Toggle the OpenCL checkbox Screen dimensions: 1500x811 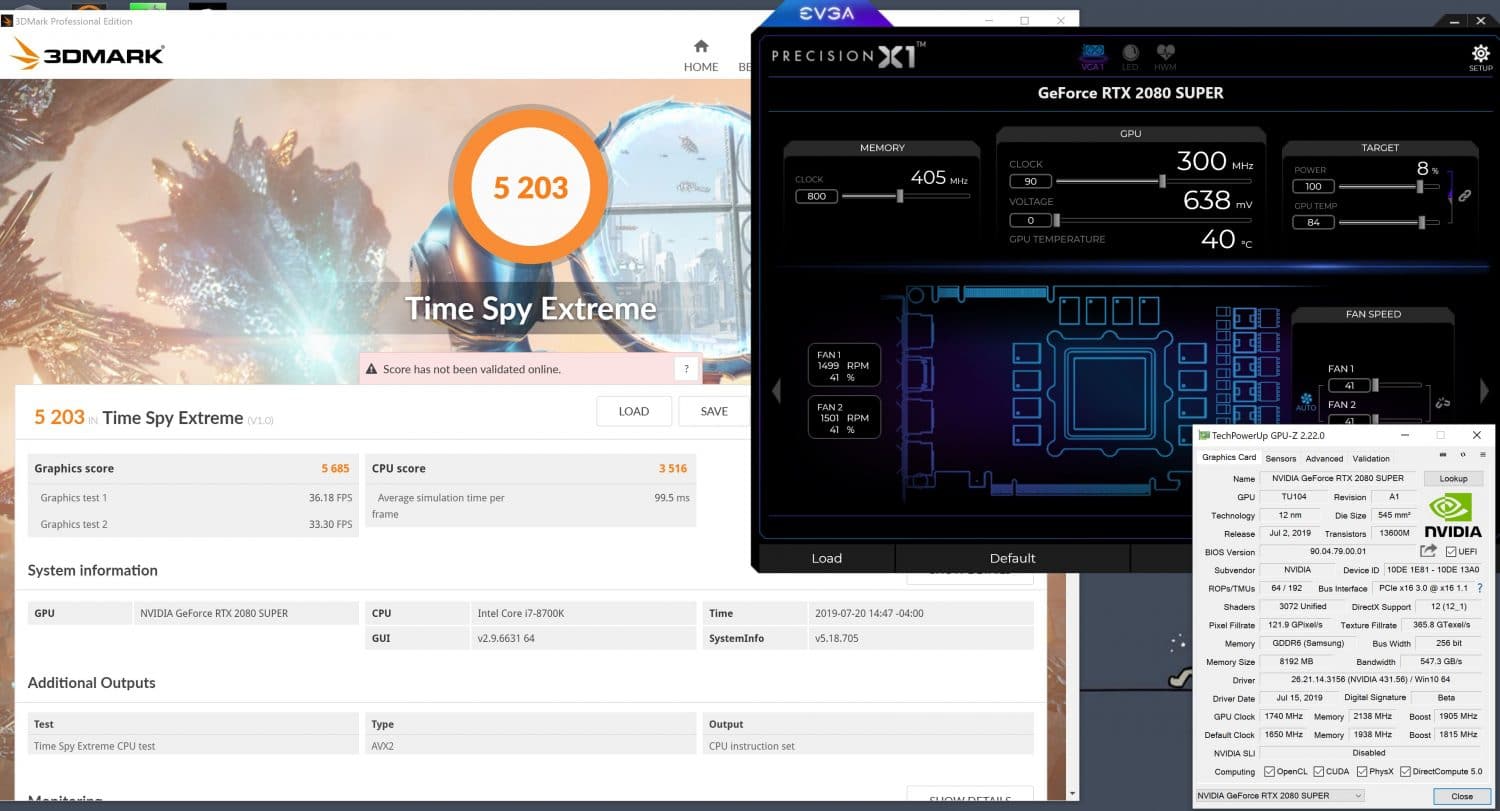(x=1269, y=771)
